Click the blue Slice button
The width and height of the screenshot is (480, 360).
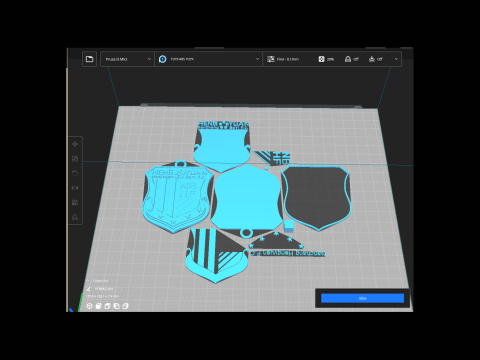click(x=362, y=298)
